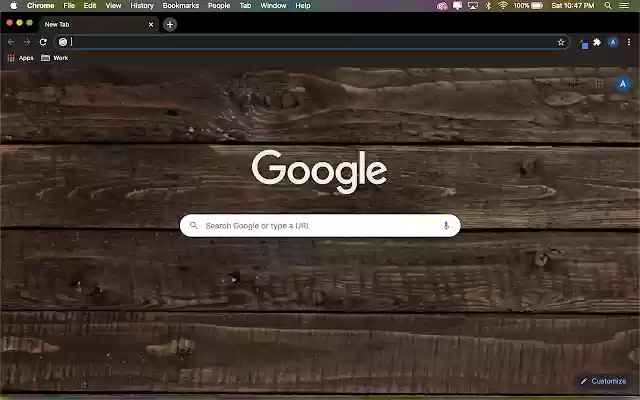This screenshot has width=640, height=400.
Task: Open the People menu
Action: click(219, 5)
